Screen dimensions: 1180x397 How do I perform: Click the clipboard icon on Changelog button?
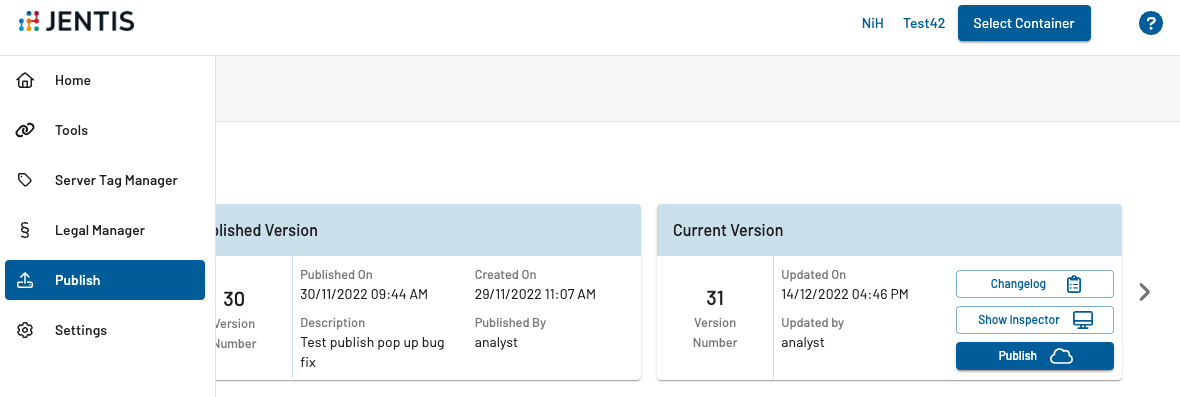tap(1074, 284)
